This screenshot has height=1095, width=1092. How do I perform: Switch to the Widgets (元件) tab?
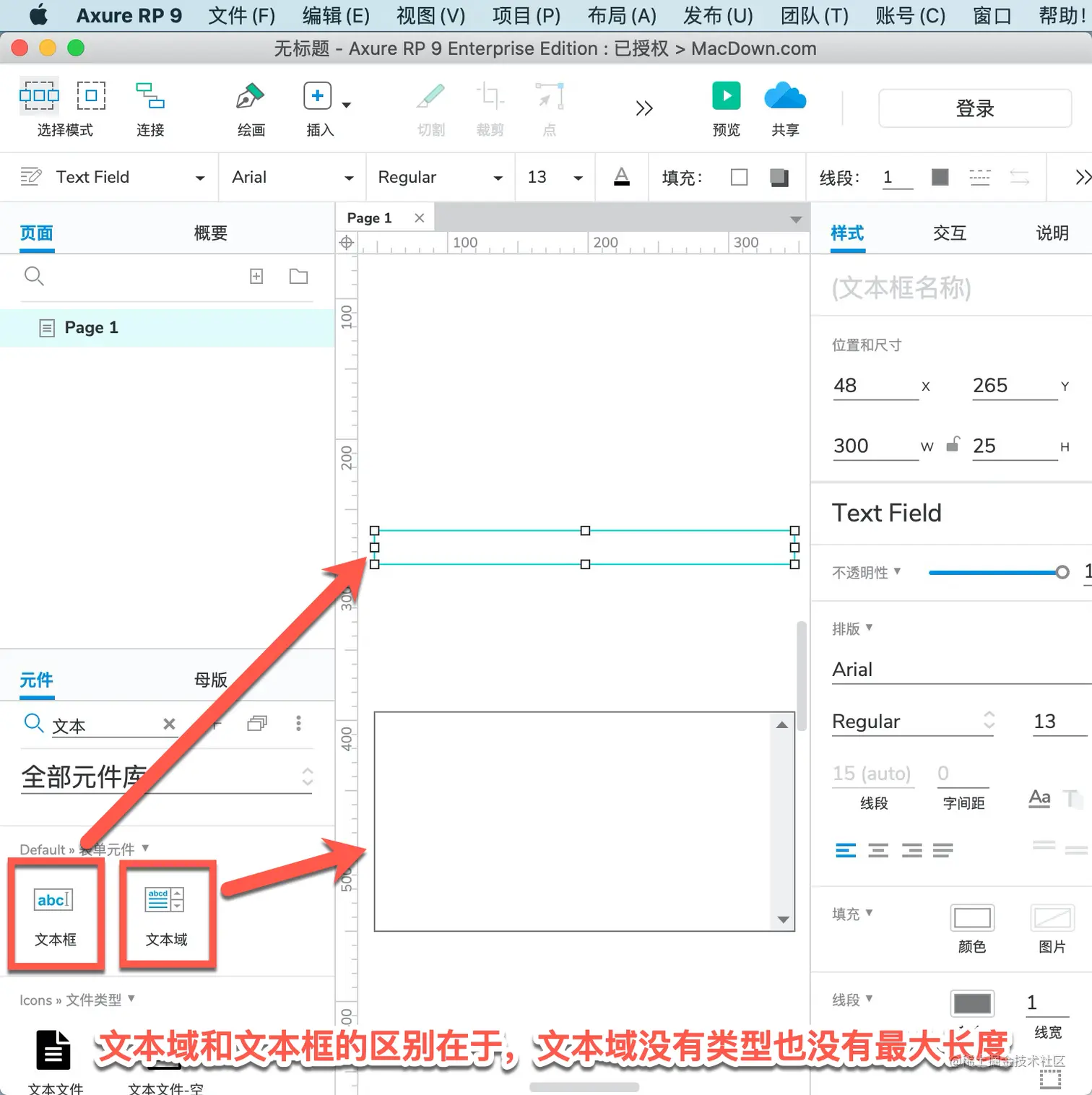coord(36,680)
